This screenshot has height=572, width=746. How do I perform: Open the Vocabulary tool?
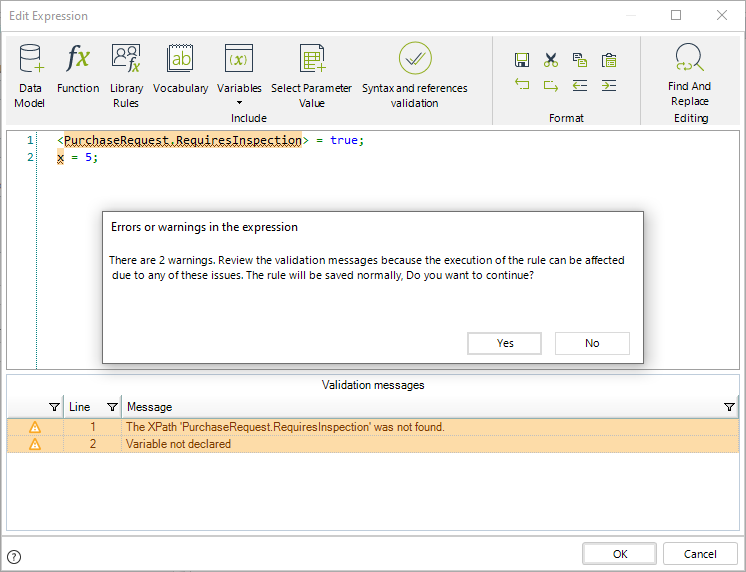180,68
